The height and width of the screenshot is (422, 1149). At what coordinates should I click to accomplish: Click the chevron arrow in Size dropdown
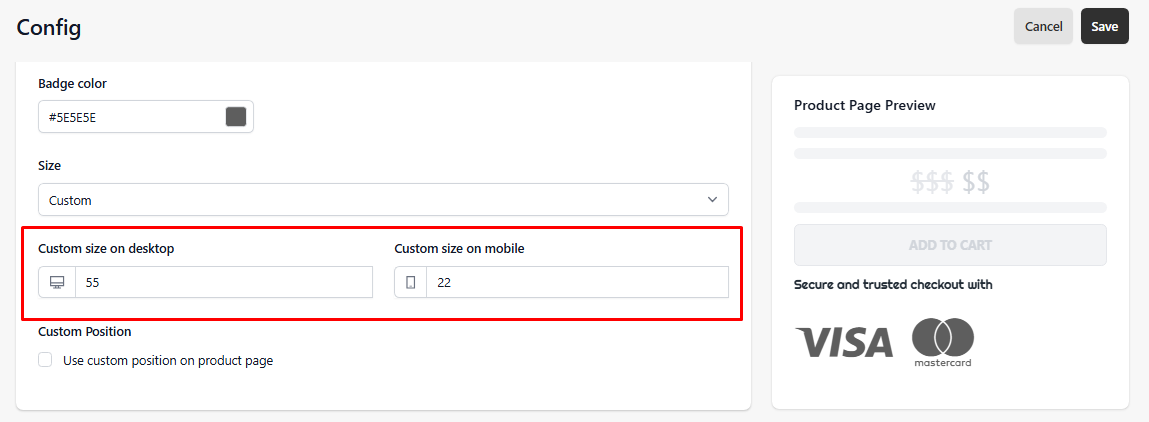coord(712,200)
